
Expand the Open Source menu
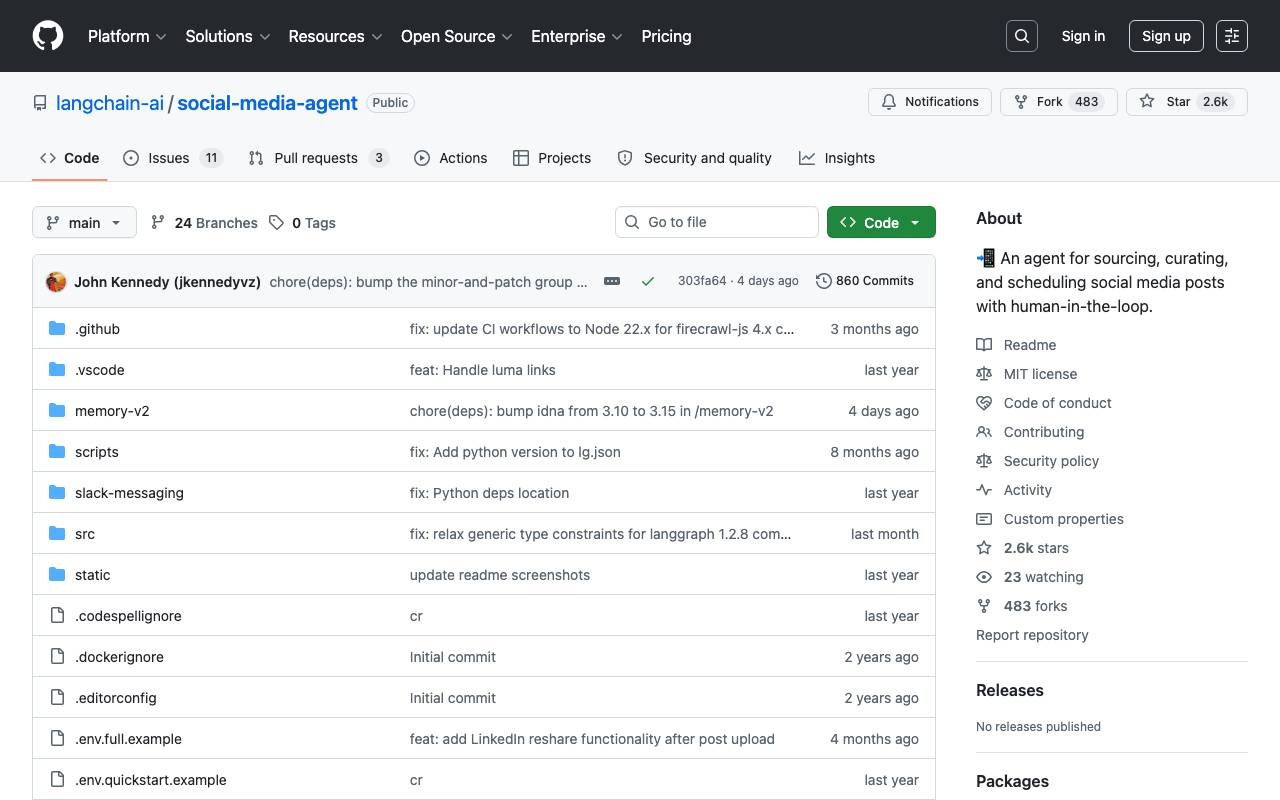click(x=457, y=36)
